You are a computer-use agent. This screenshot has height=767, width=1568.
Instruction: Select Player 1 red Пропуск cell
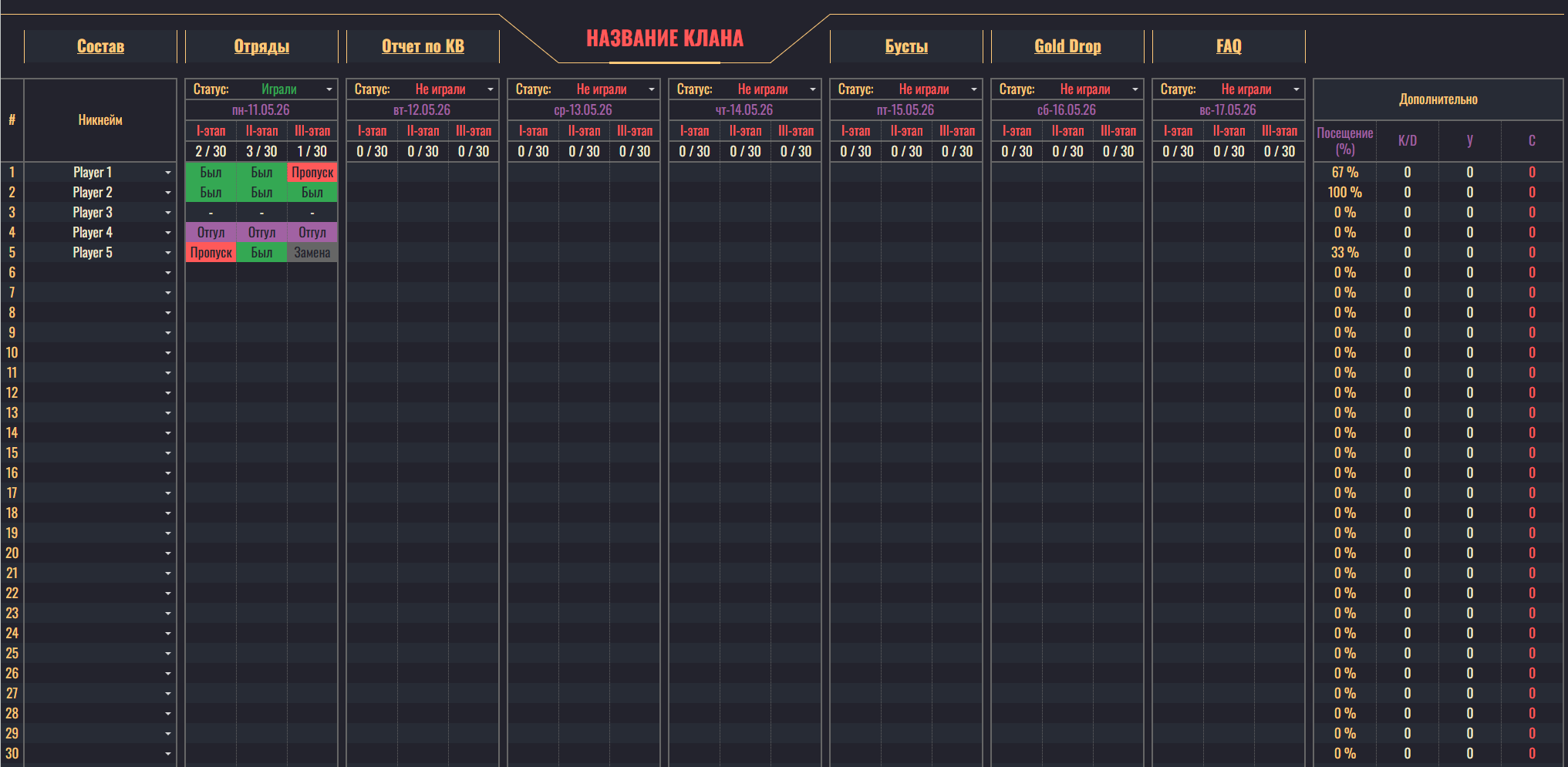[312, 173]
